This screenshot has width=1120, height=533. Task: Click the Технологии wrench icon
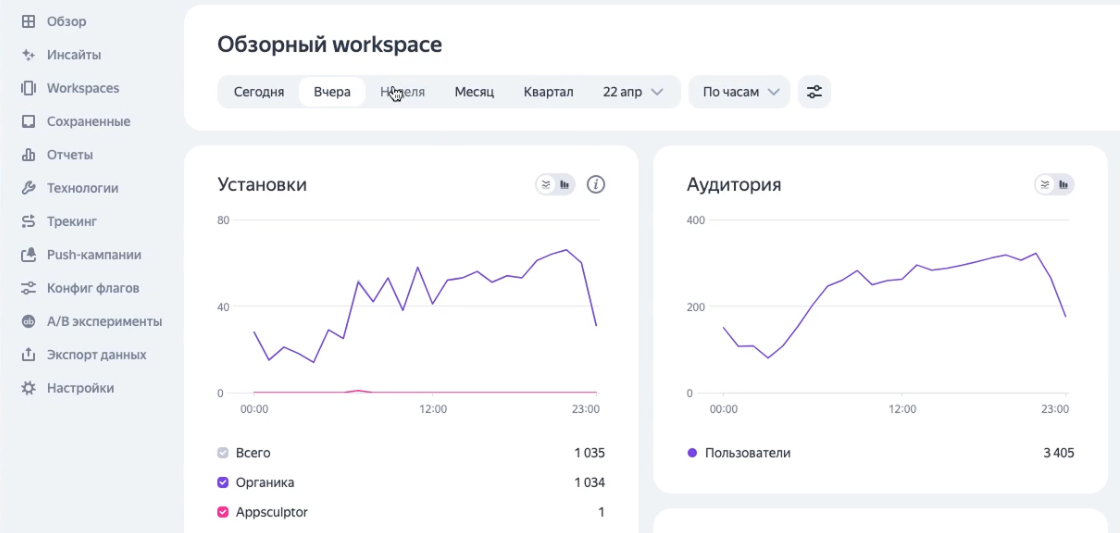click(x=29, y=189)
